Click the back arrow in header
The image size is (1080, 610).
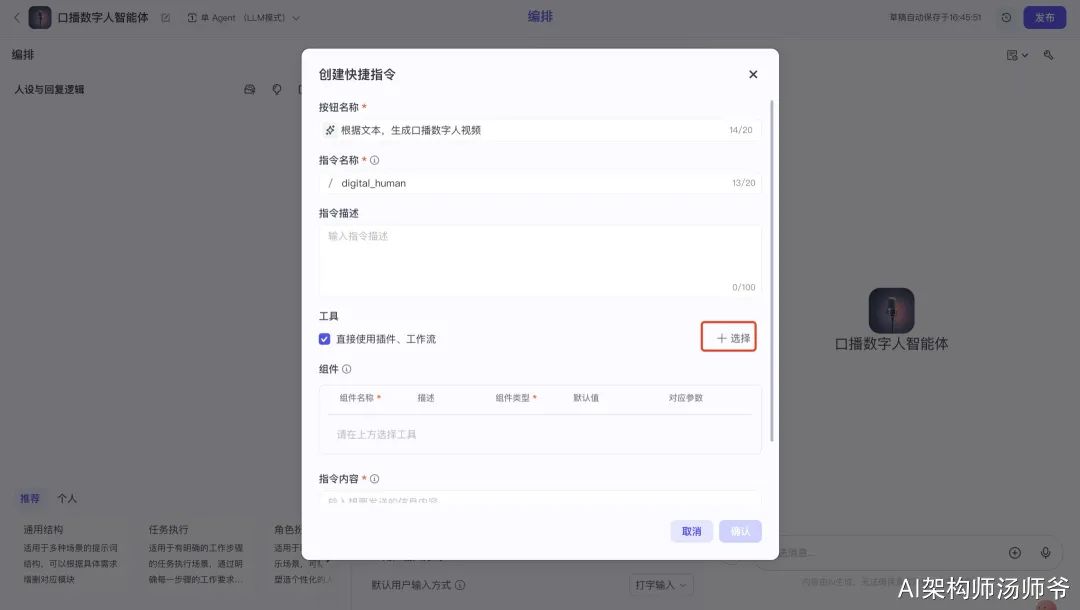[x=17, y=18]
